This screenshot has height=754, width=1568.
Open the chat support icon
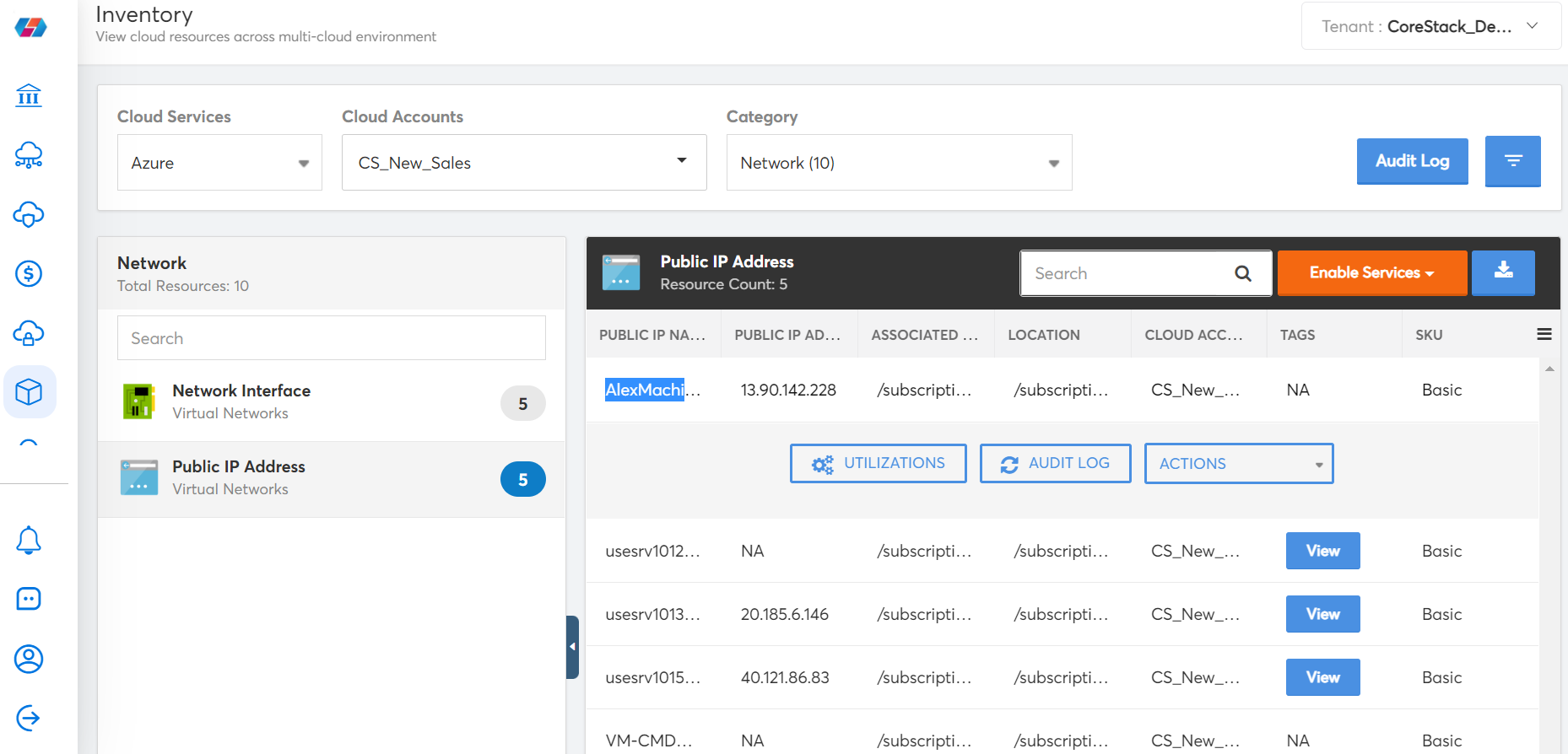click(x=29, y=599)
